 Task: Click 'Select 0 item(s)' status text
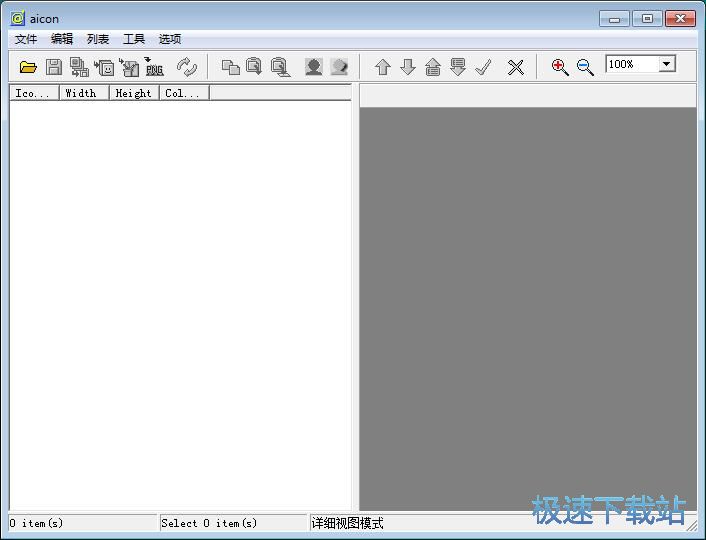[209, 523]
